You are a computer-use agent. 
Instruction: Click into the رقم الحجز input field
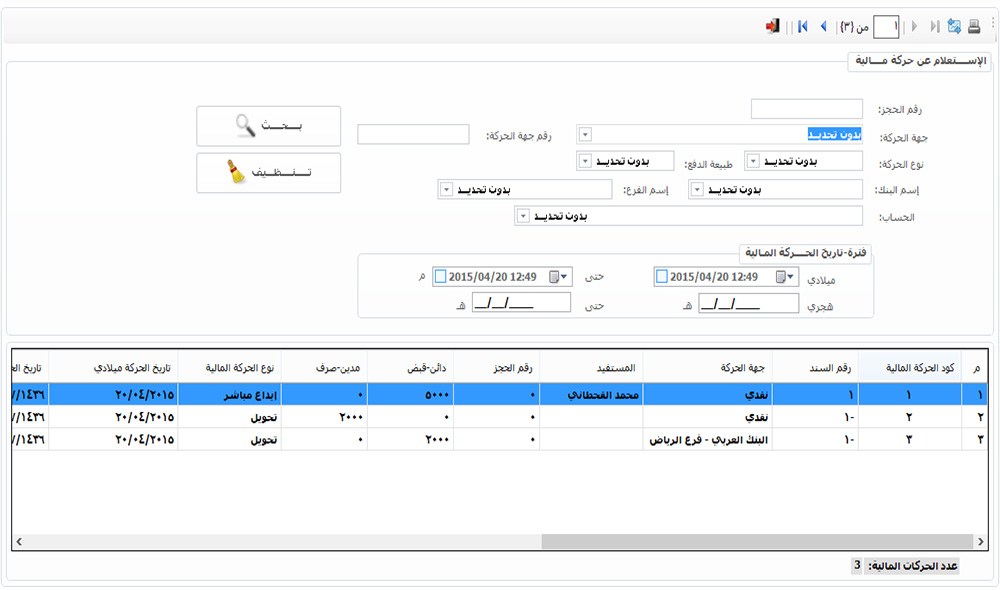806,109
